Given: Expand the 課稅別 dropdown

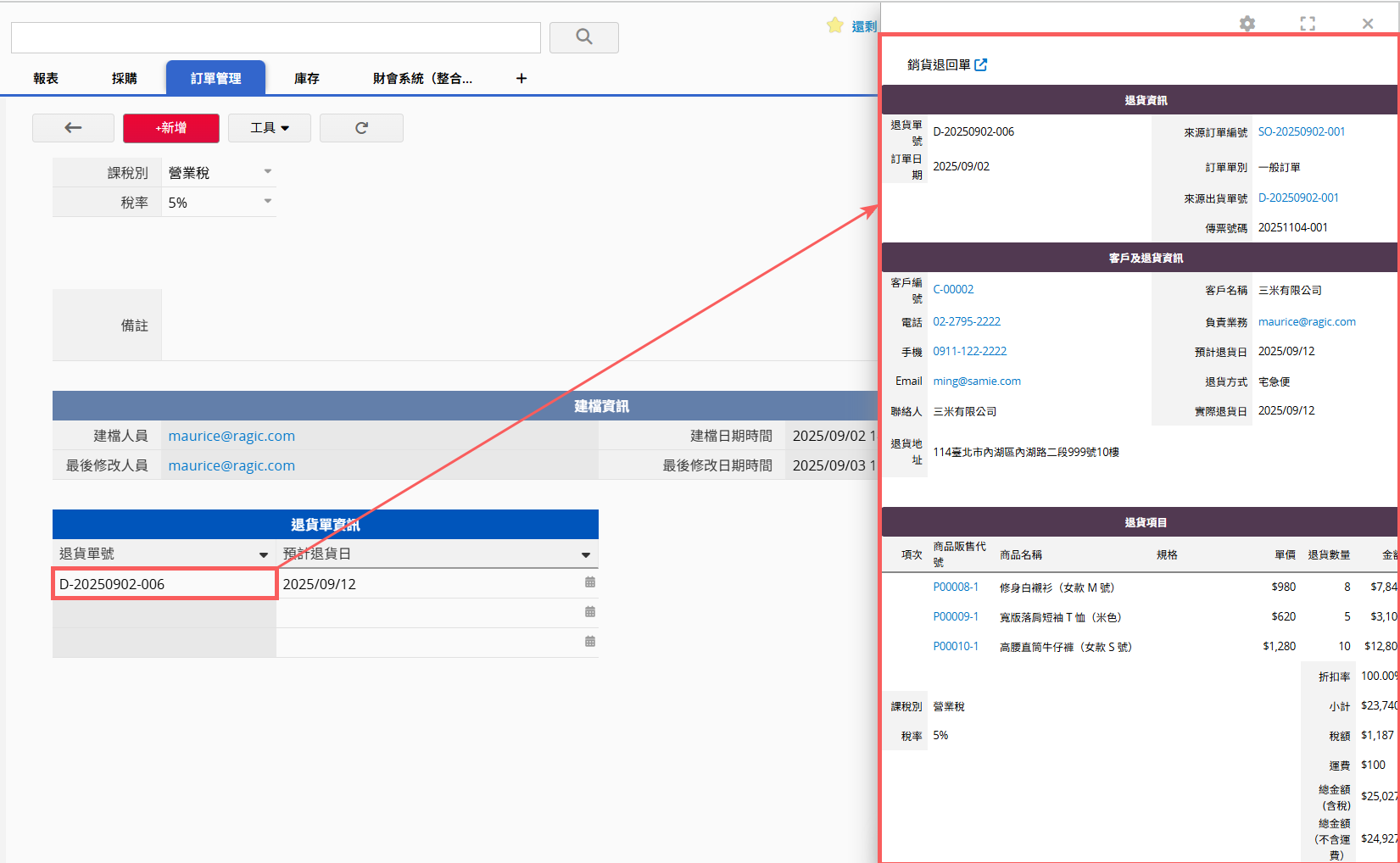Looking at the screenshot, I should 267,172.
